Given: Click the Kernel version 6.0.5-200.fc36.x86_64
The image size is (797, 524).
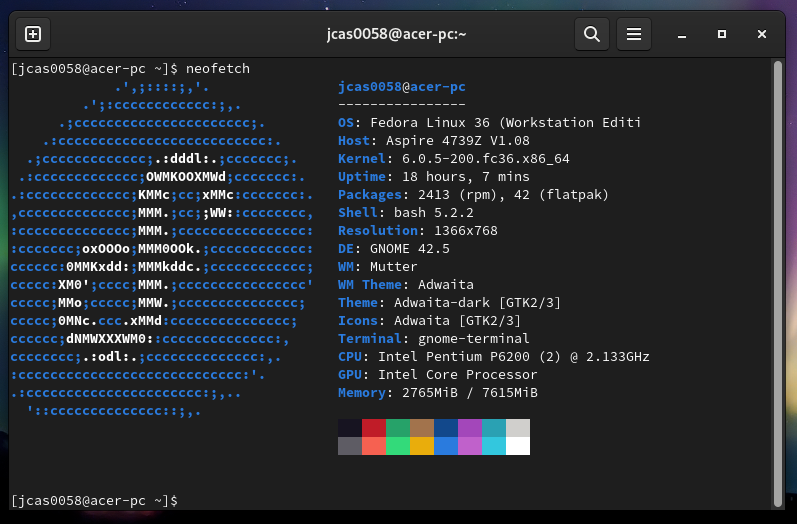Looking at the screenshot, I should point(485,159).
